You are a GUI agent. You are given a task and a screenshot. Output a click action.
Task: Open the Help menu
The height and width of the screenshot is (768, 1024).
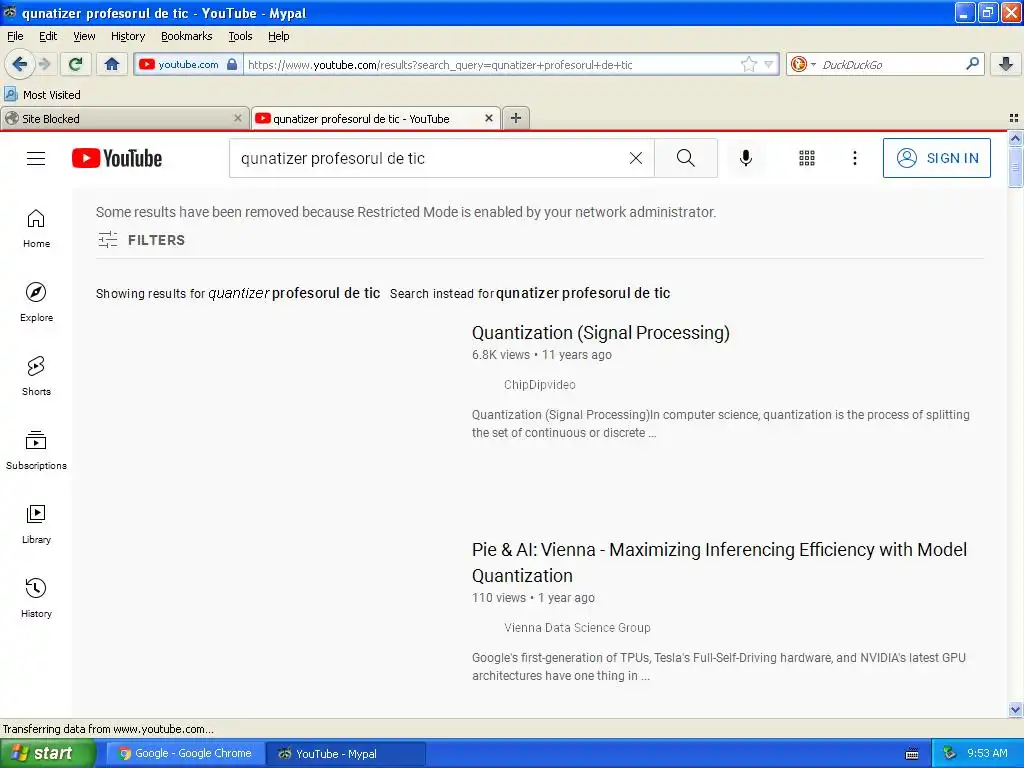tap(278, 36)
